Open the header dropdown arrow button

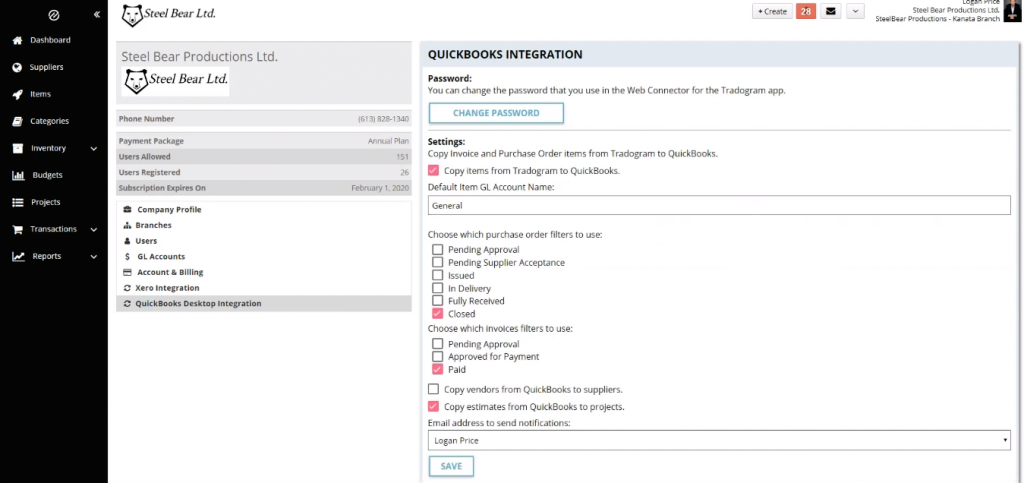pyautogui.click(x=855, y=11)
